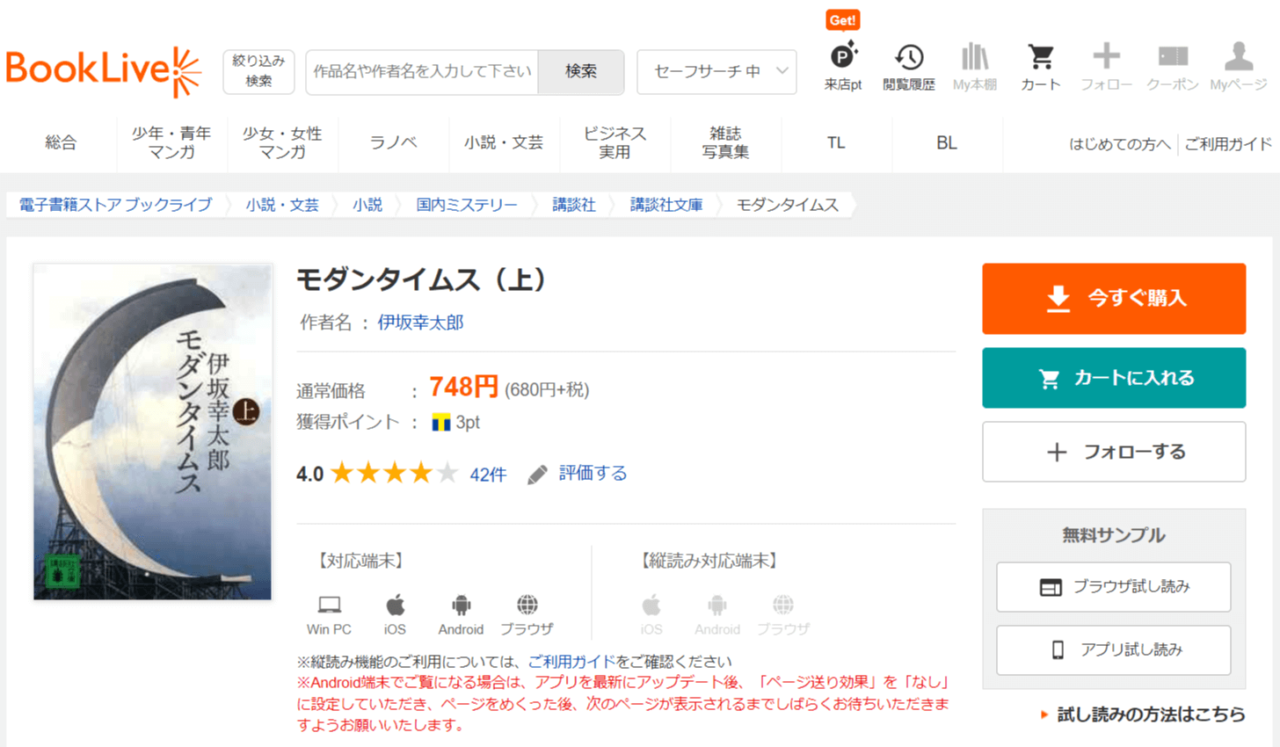
Task: Go to 講談社文庫 breadcrumb
Action: pos(666,205)
